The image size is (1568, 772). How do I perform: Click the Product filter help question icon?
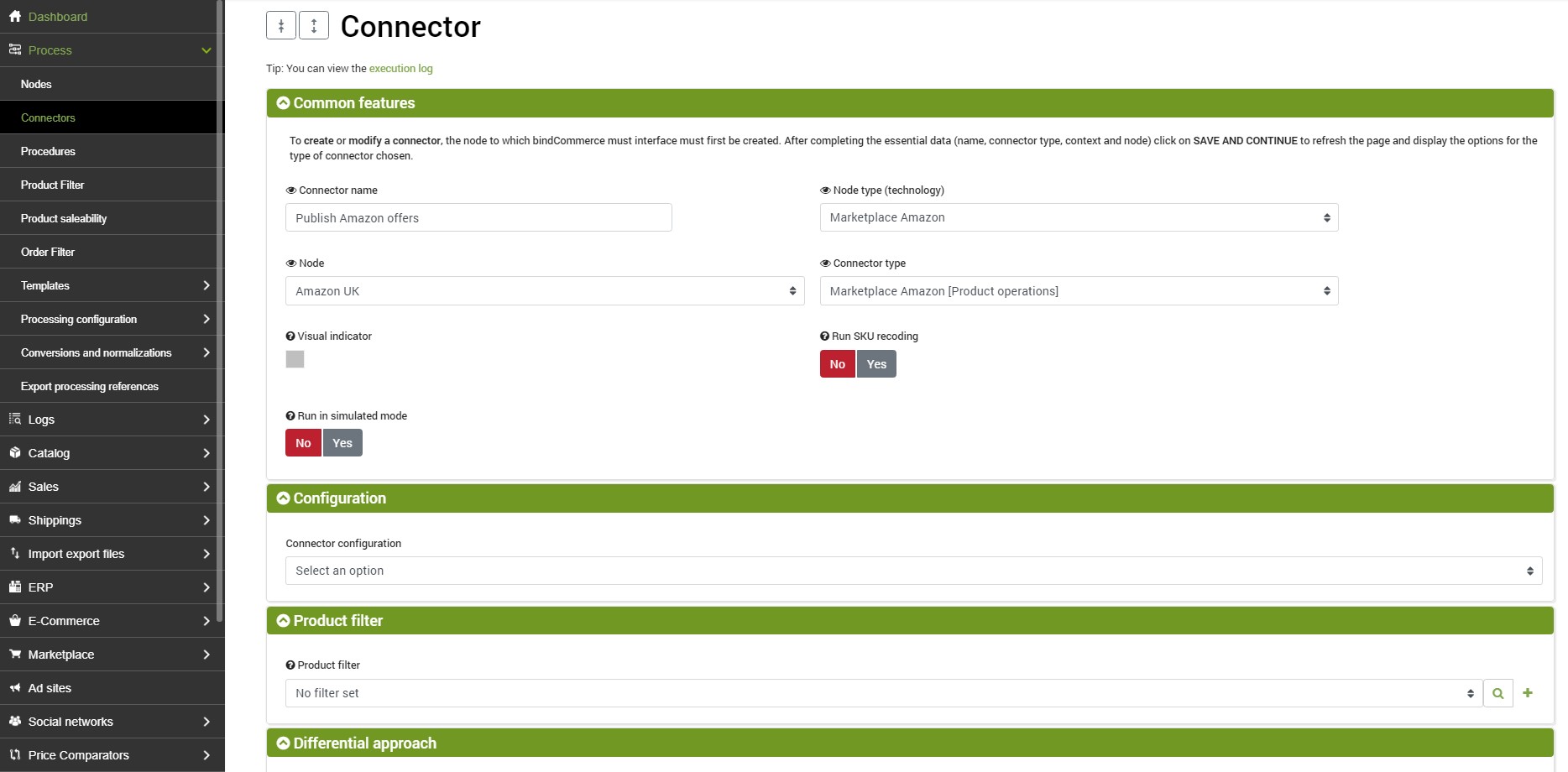tap(290, 665)
